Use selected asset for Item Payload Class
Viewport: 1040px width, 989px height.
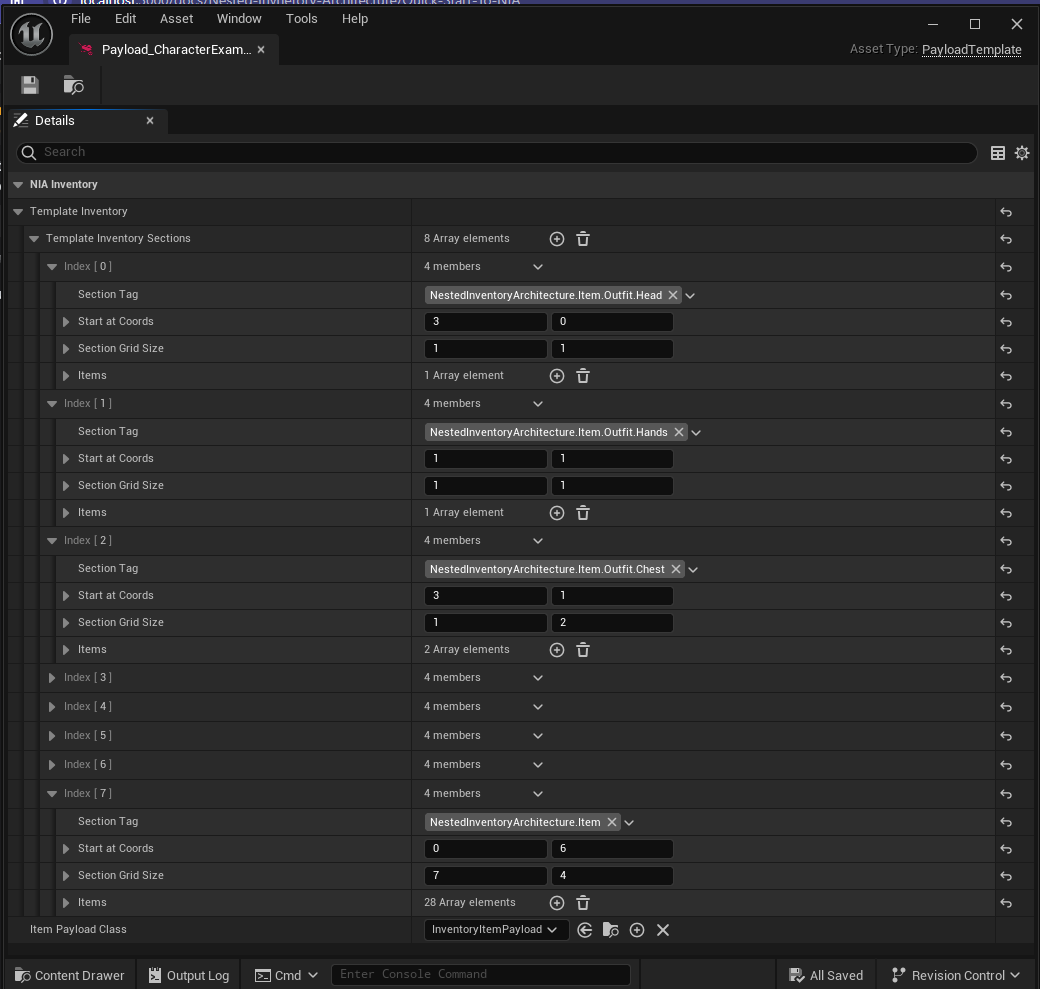585,929
